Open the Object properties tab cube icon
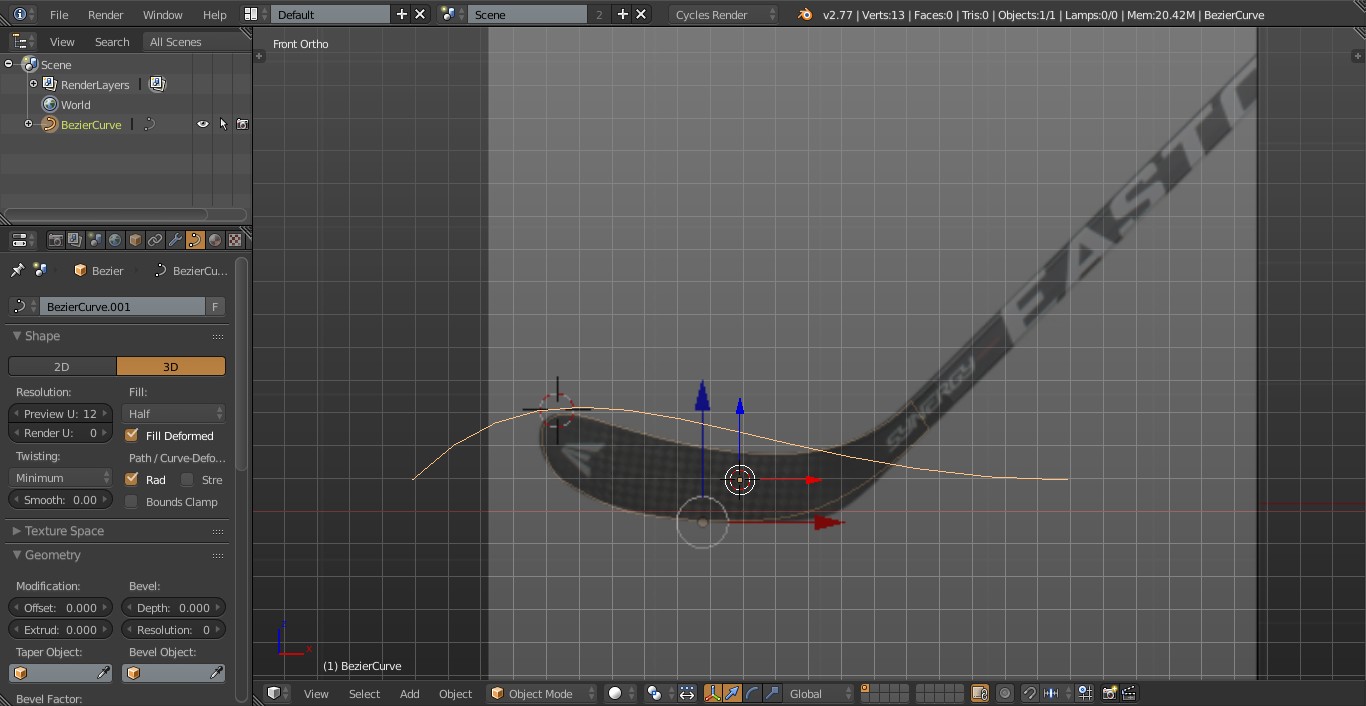 135,240
